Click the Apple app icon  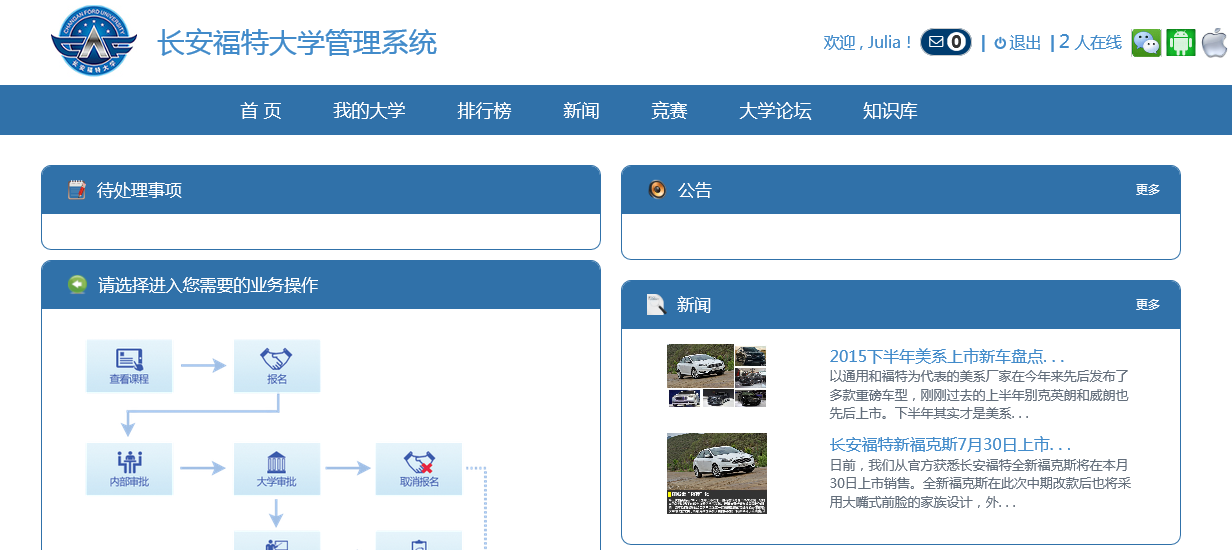1215,43
